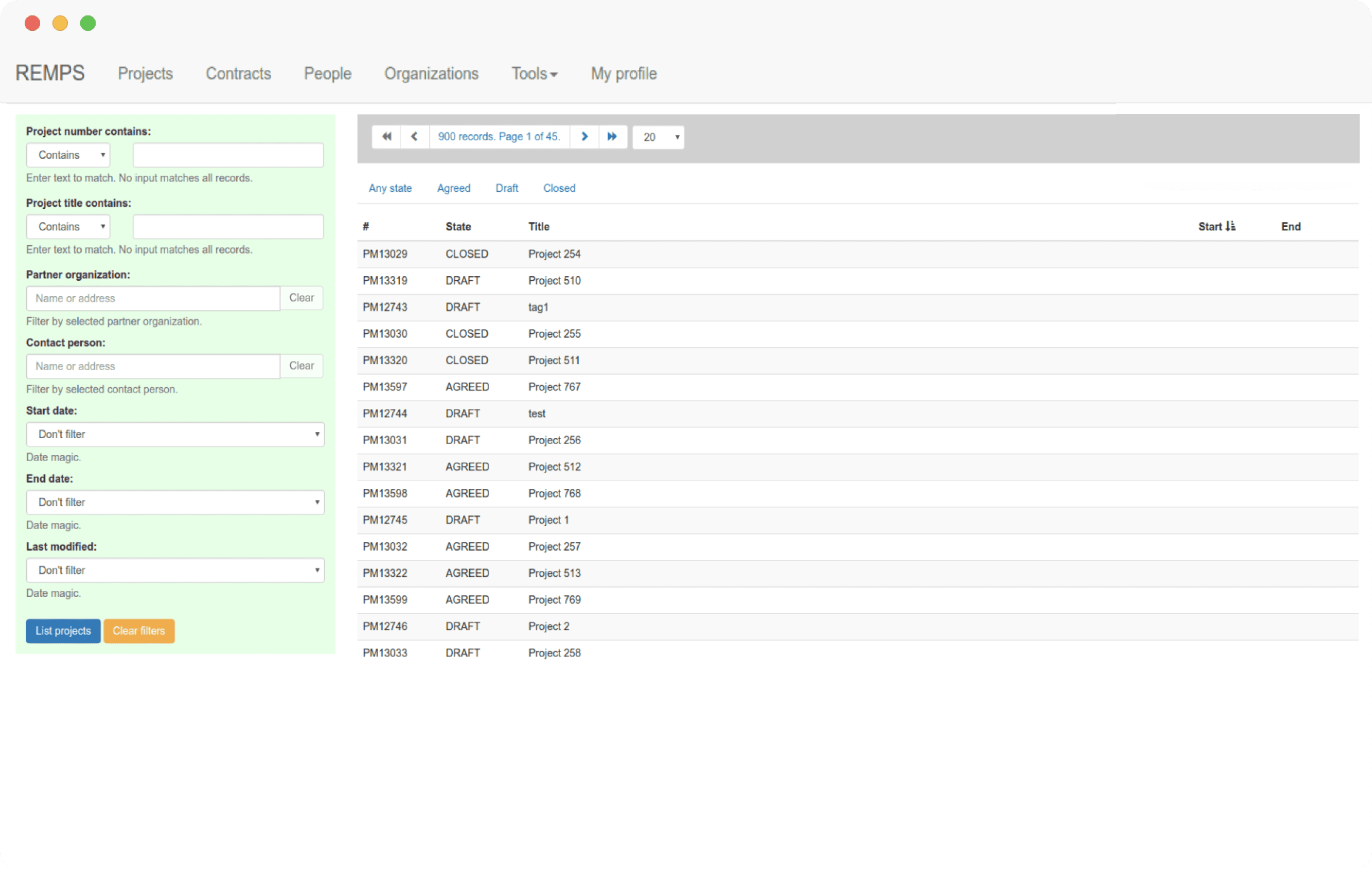This screenshot has width=1372, height=870.
Task: Switch to the Contracts section
Action: pyautogui.click(x=238, y=74)
